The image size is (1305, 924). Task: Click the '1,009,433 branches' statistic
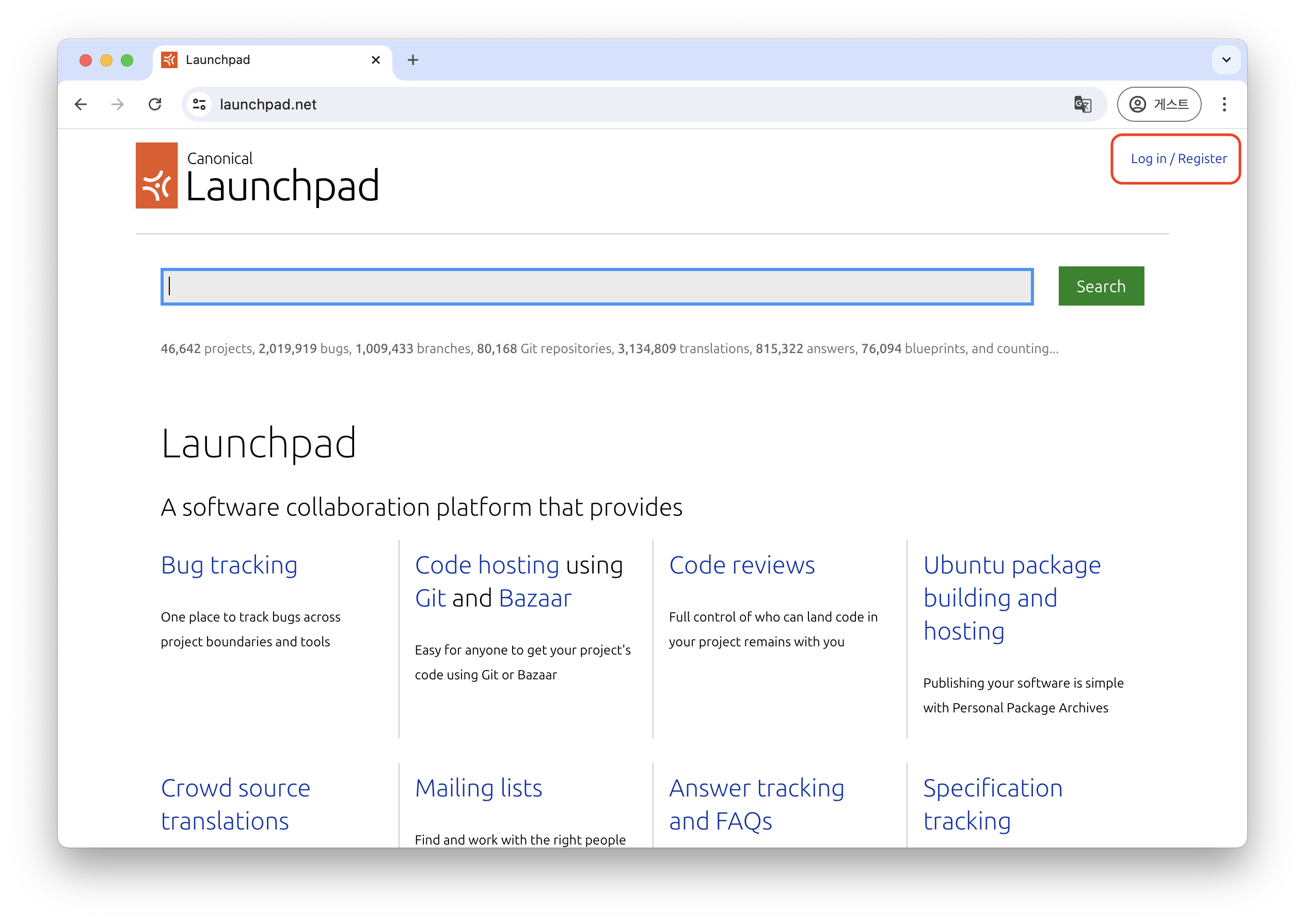(x=413, y=349)
